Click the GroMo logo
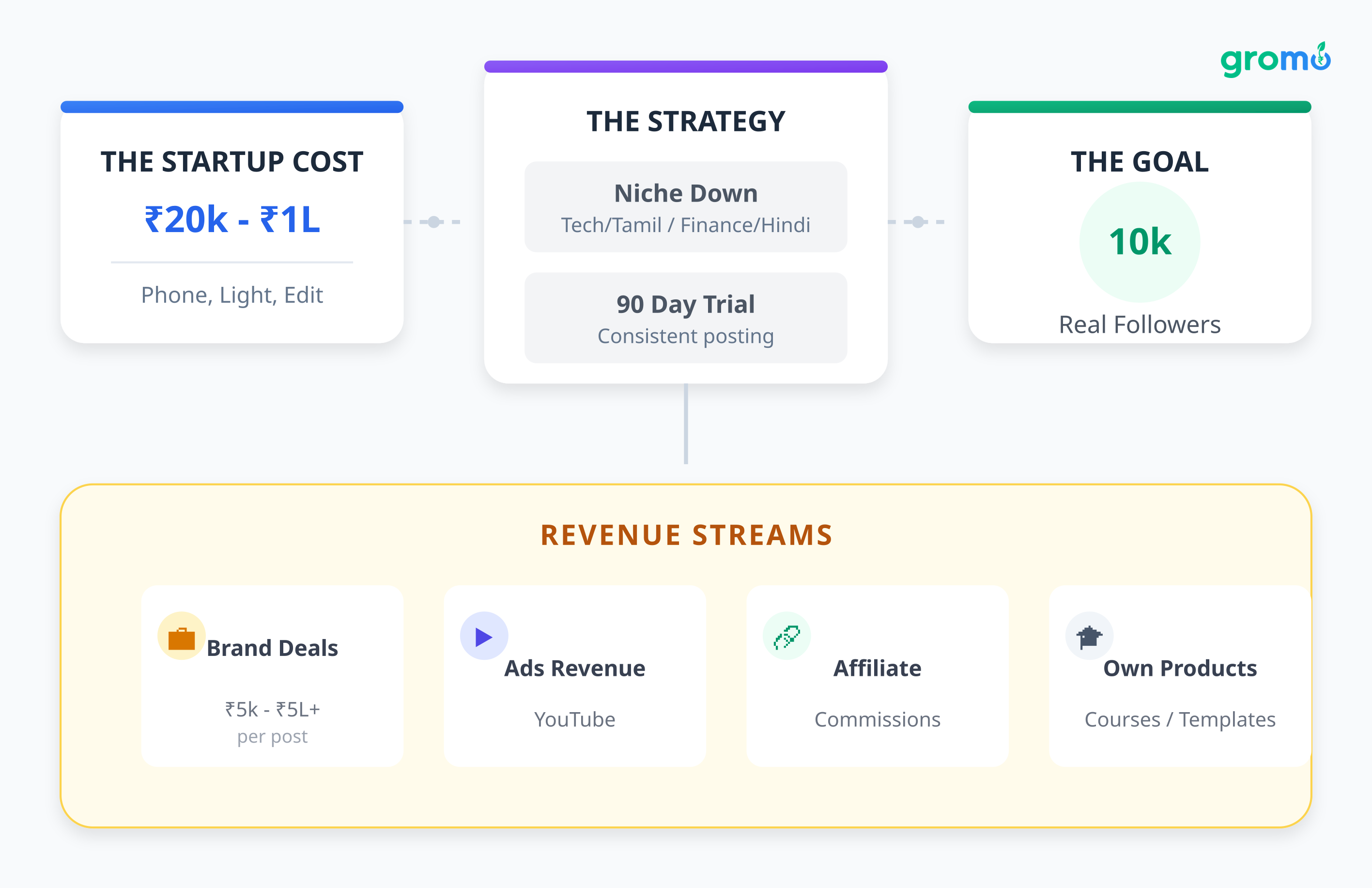 [x=1275, y=60]
